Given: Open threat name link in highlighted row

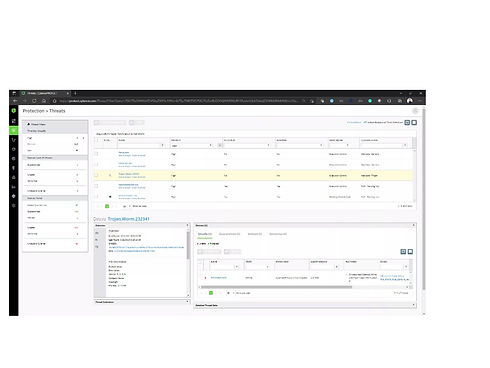Looking at the screenshot, I should coord(129,174).
